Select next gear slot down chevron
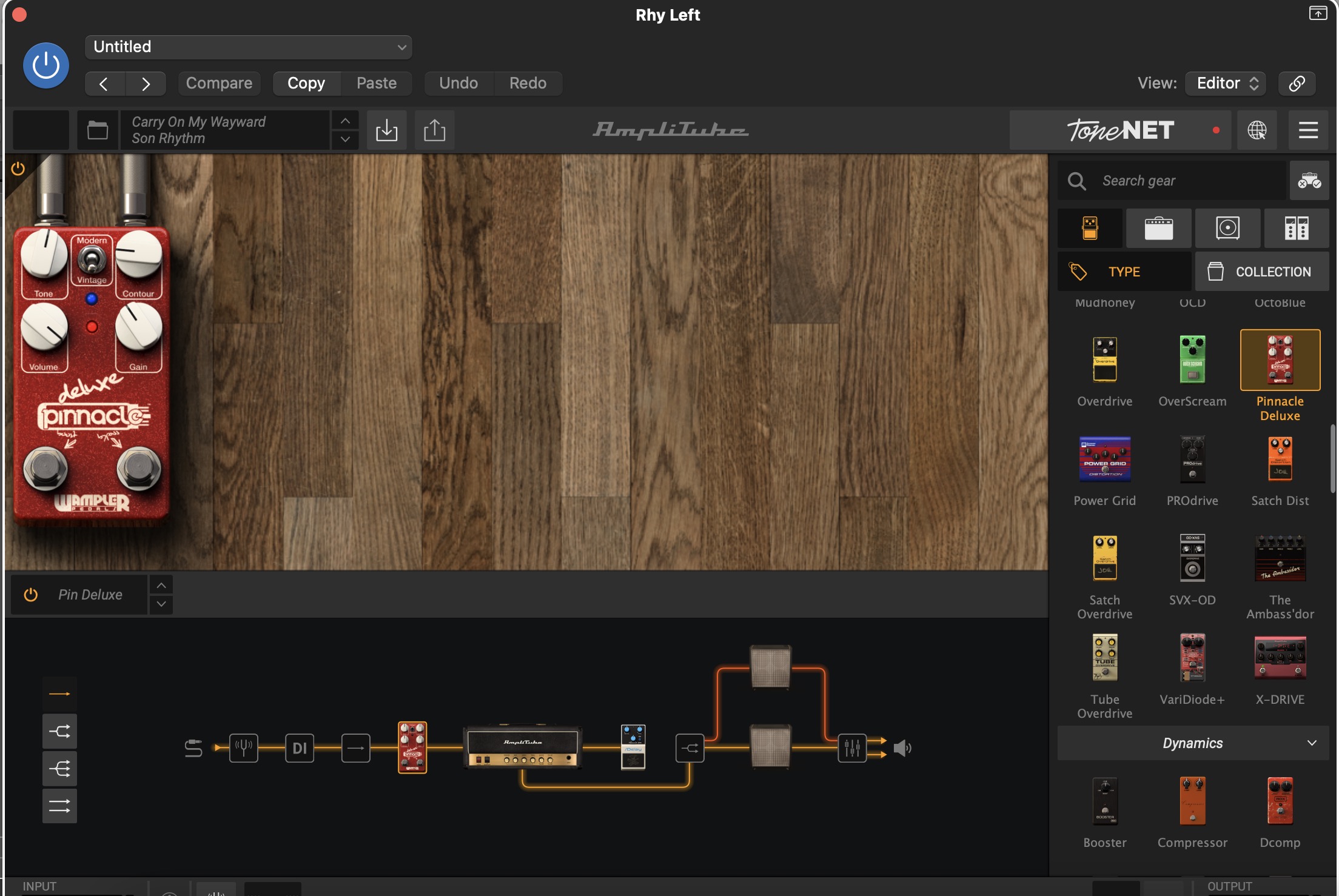The width and height of the screenshot is (1339, 896). coord(161,604)
